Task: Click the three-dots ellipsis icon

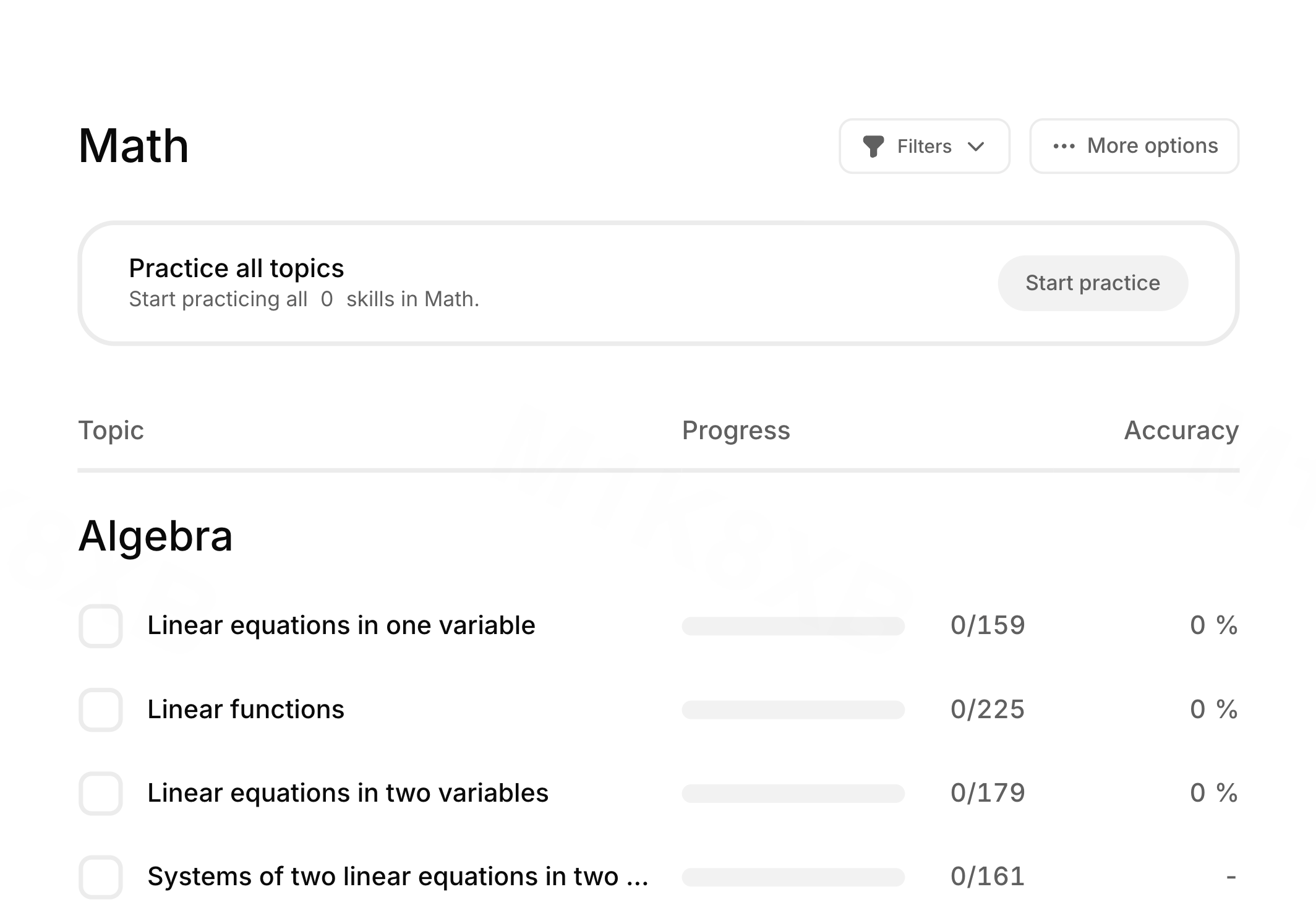Action: tap(1064, 147)
